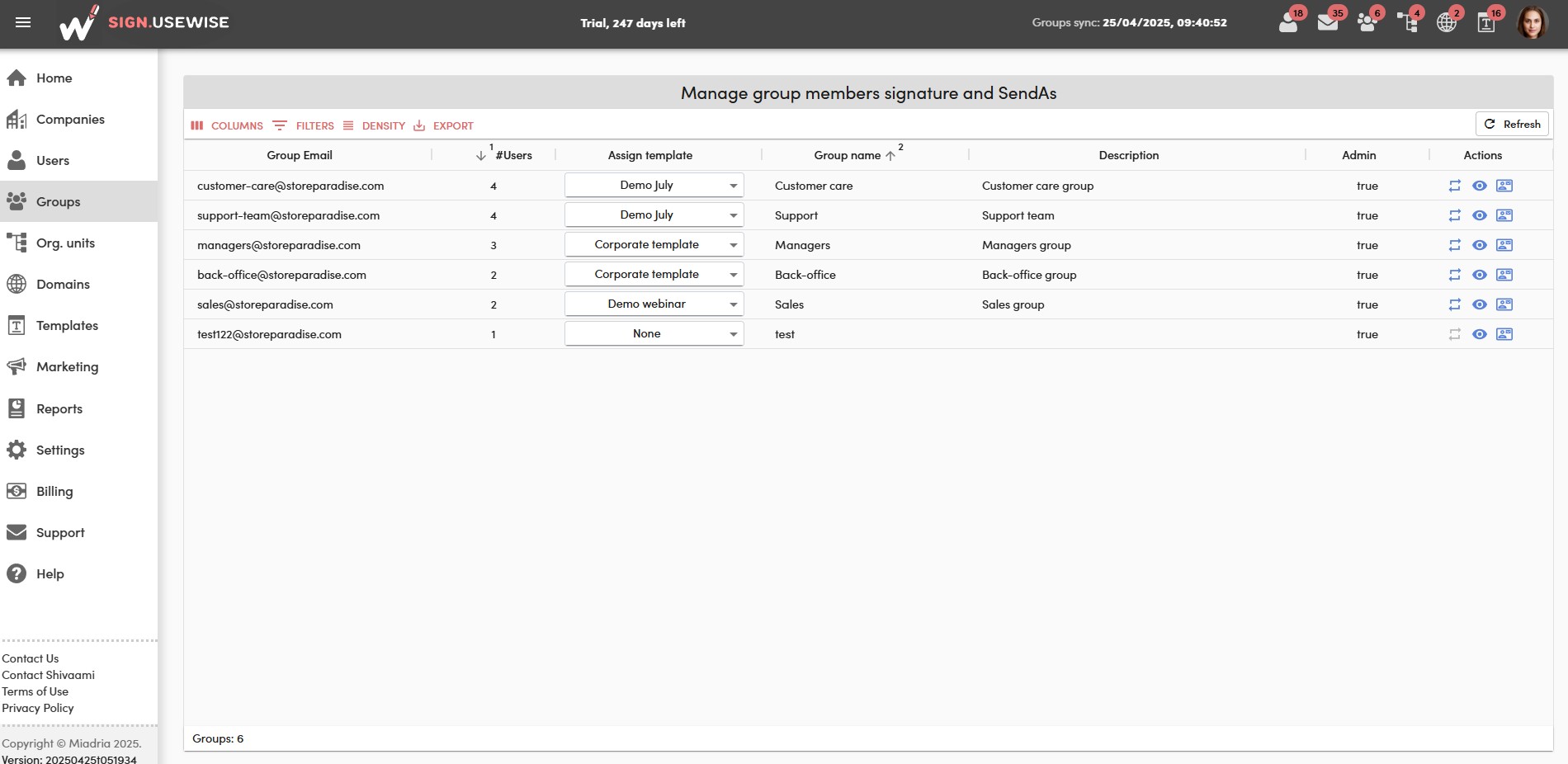Open Templates in sidebar

coord(78,325)
